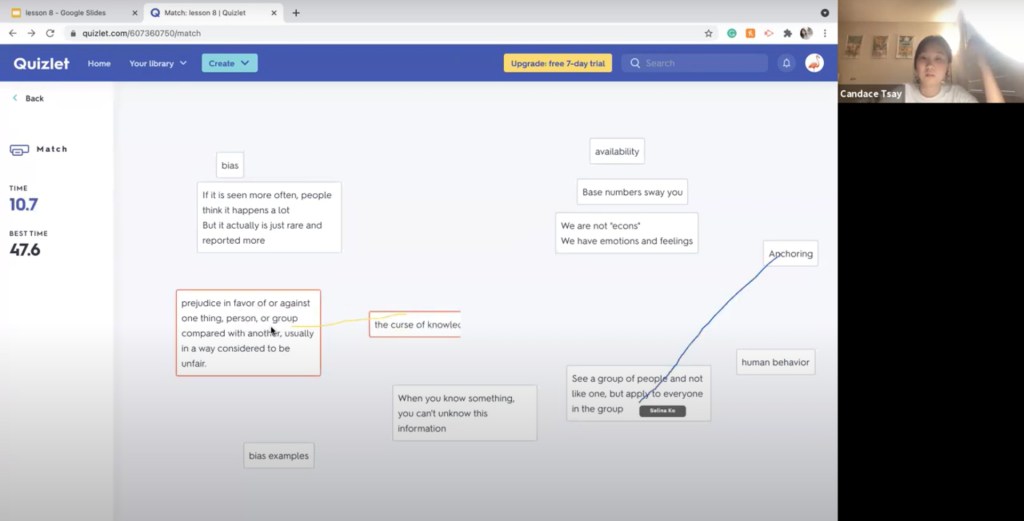Switch to the lesson 8 Google Slides tab

(72, 13)
